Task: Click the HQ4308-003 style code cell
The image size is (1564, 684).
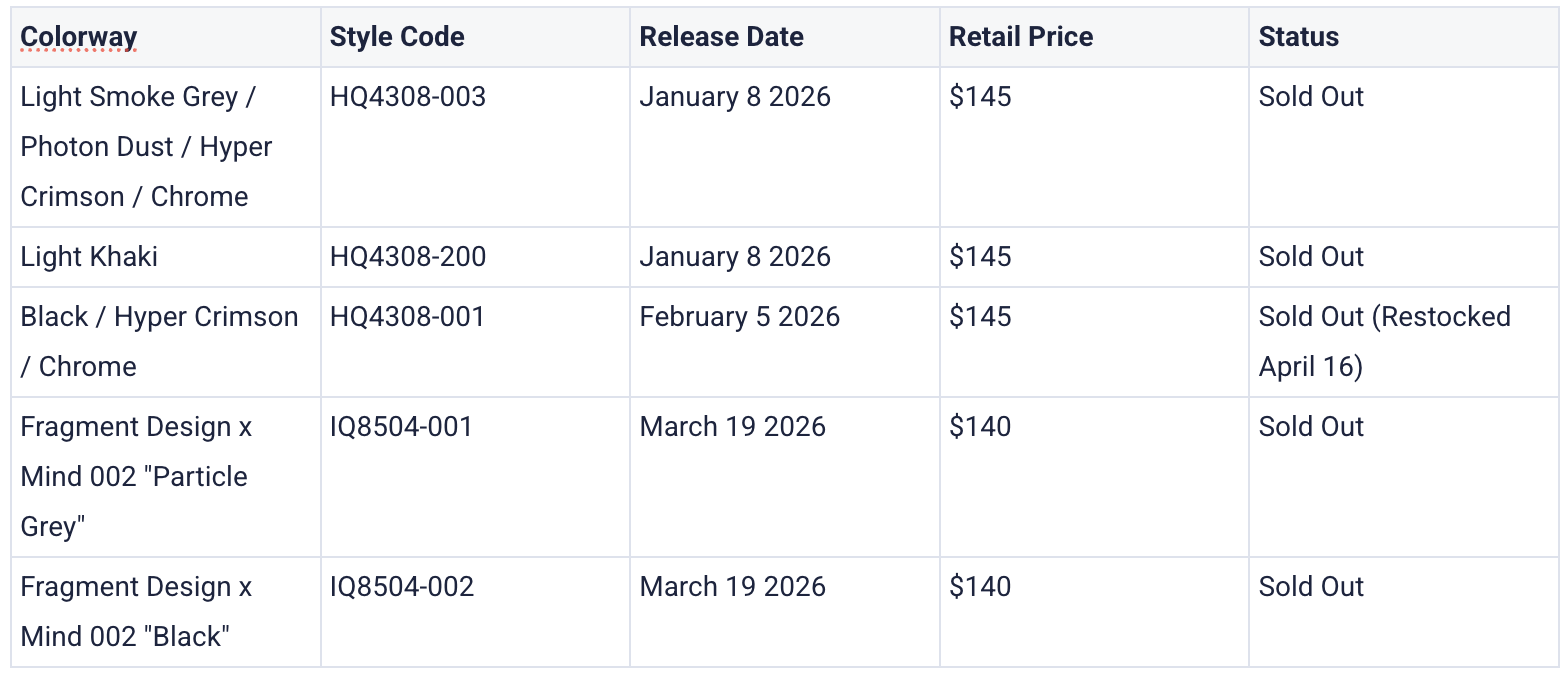Action: pyautogui.click(x=408, y=97)
